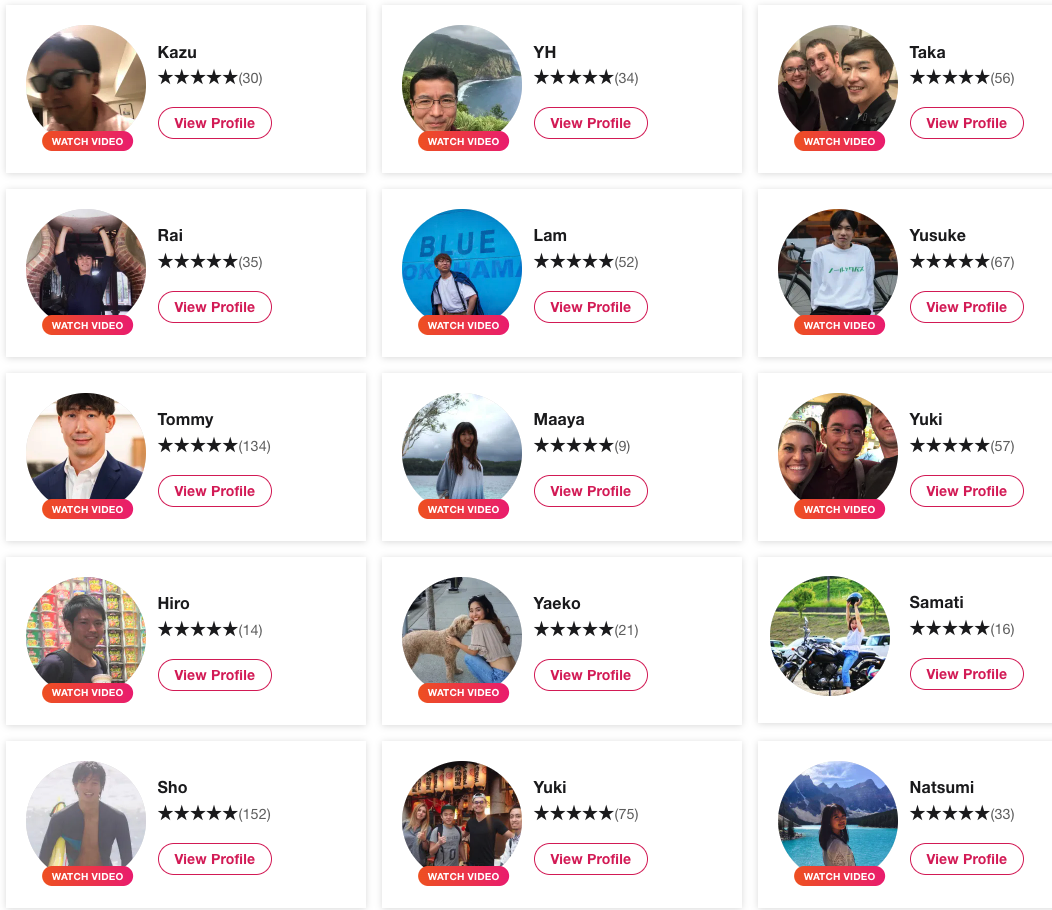Click Watch Video under Kazu's photo
1052x910 pixels.
(x=87, y=141)
